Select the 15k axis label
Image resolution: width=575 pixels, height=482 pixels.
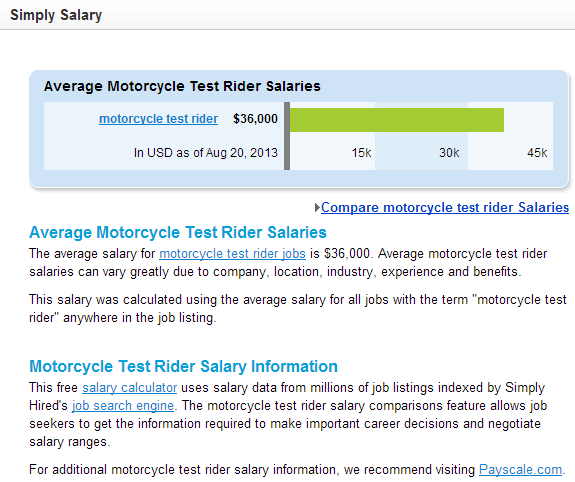[x=361, y=153]
